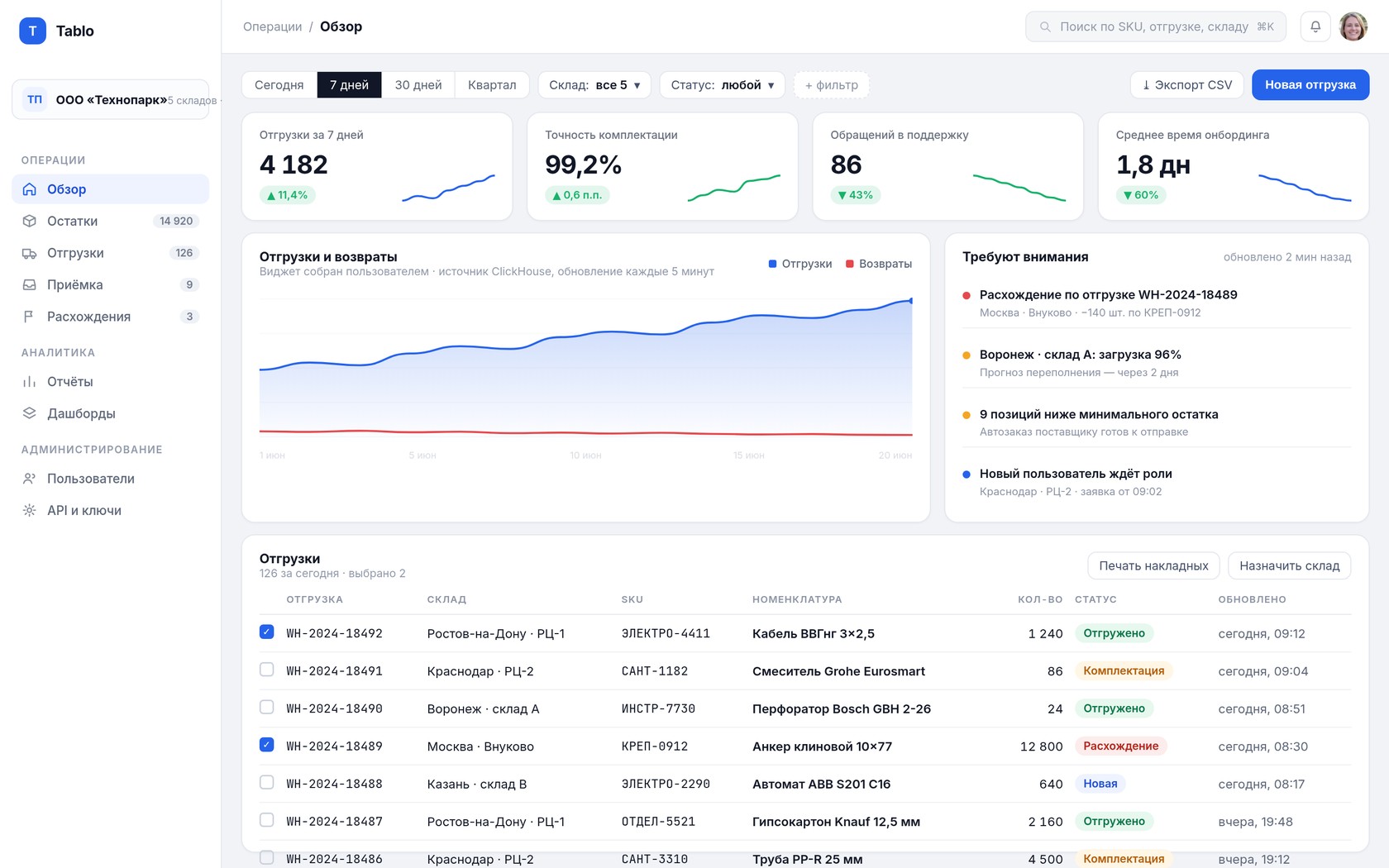Open the Статус: любой dropdown
1389x868 pixels.
(722, 85)
